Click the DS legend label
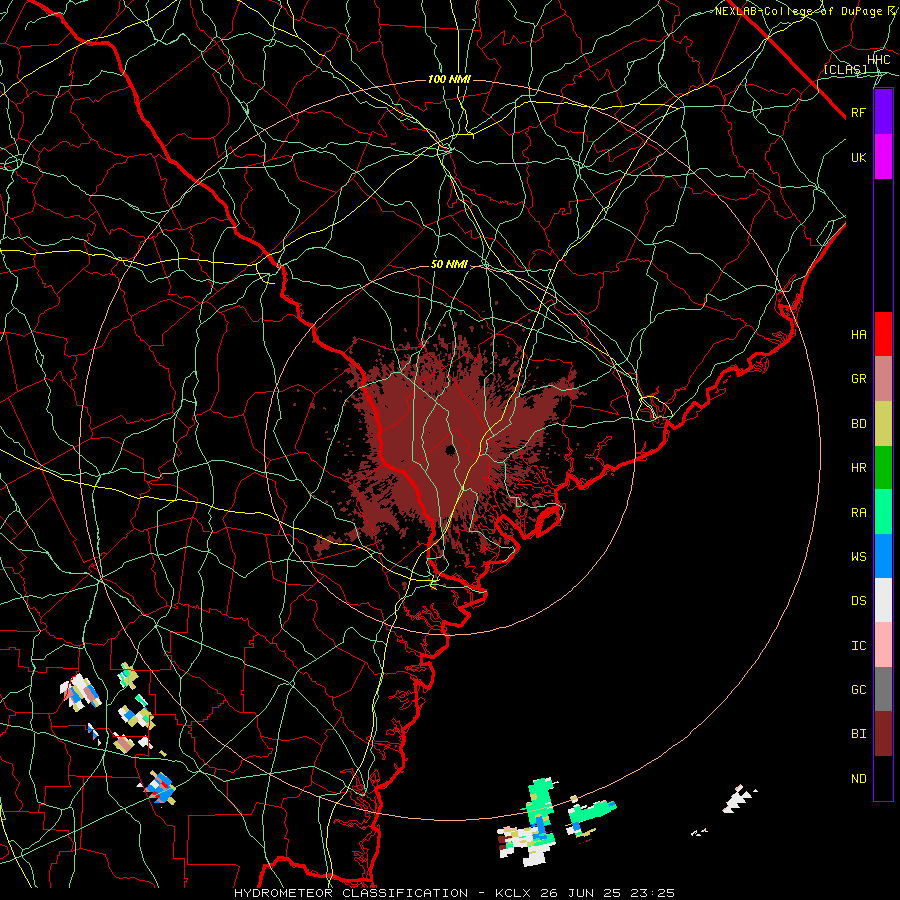Screen dimensions: 900x900 pos(858,601)
